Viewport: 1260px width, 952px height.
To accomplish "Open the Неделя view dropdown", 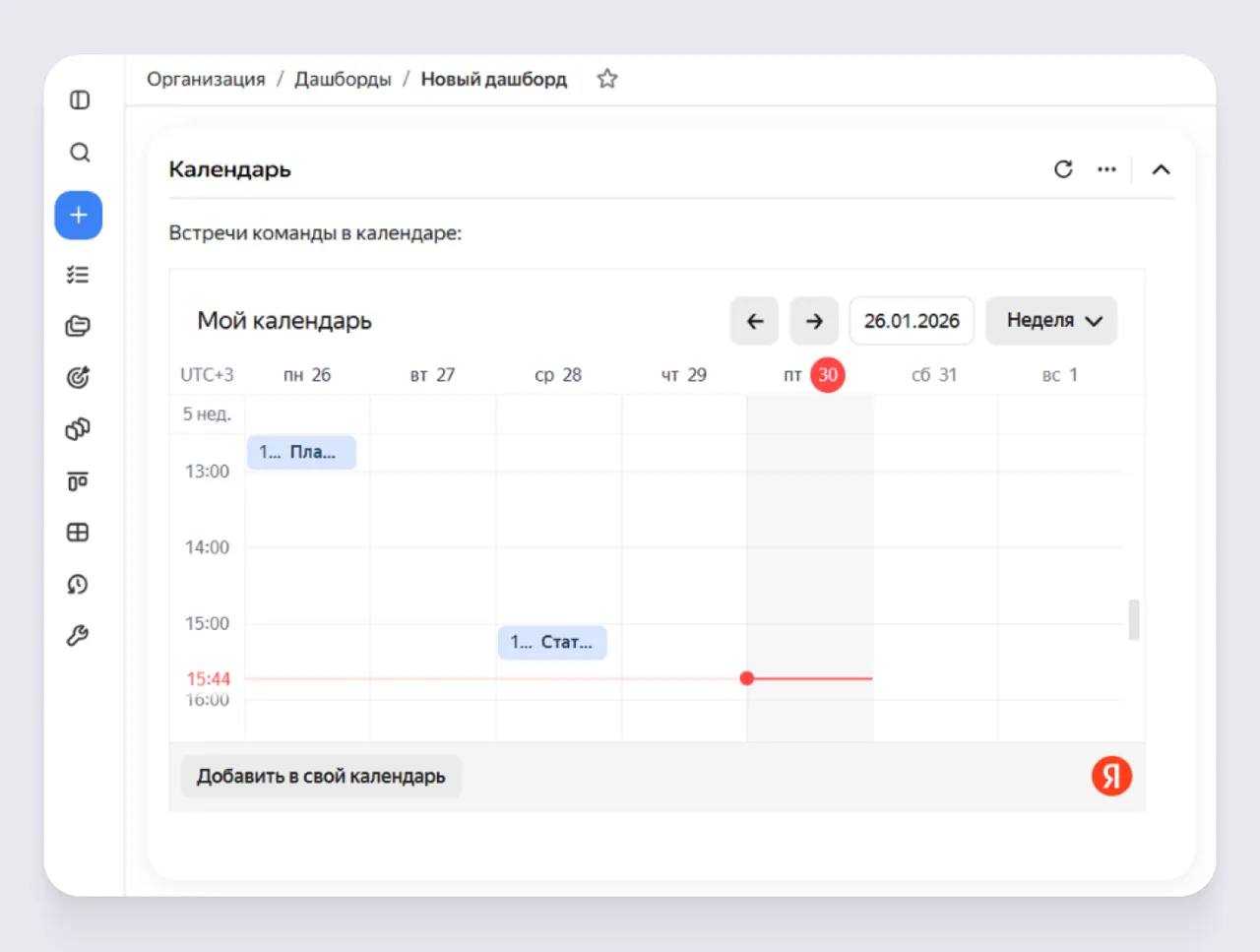I will [1051, 321].
